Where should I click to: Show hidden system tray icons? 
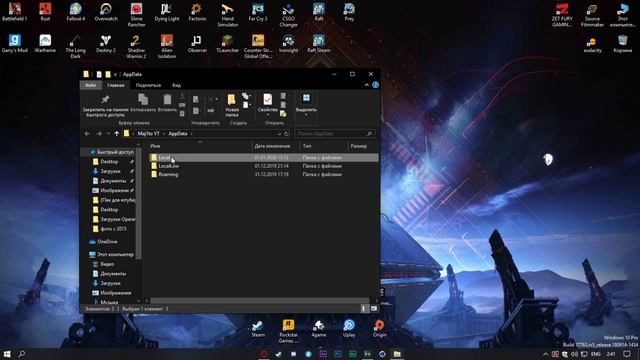tap(545, 354)
